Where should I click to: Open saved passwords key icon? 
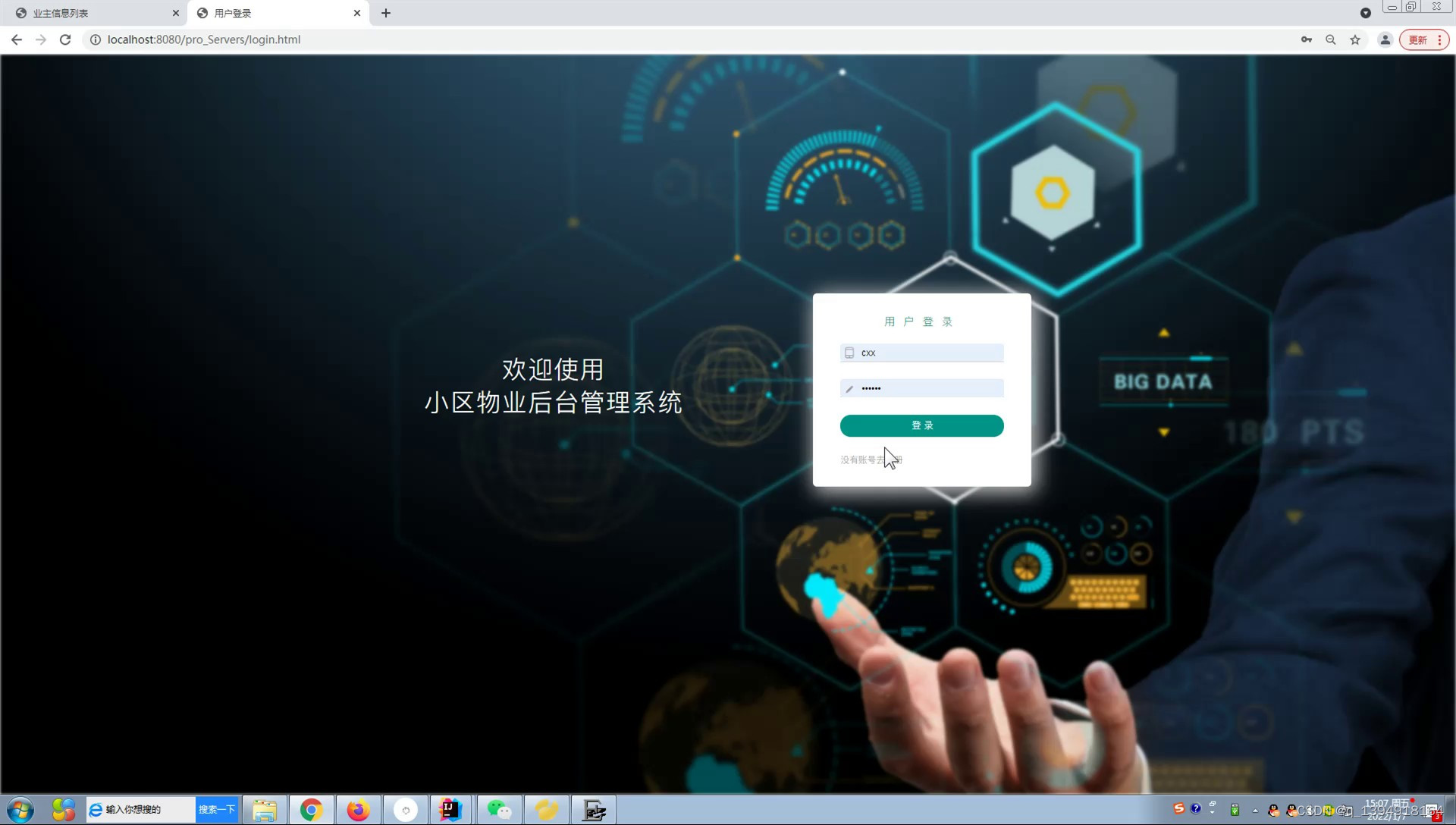pyautogui.click(x=1307, y=39)
